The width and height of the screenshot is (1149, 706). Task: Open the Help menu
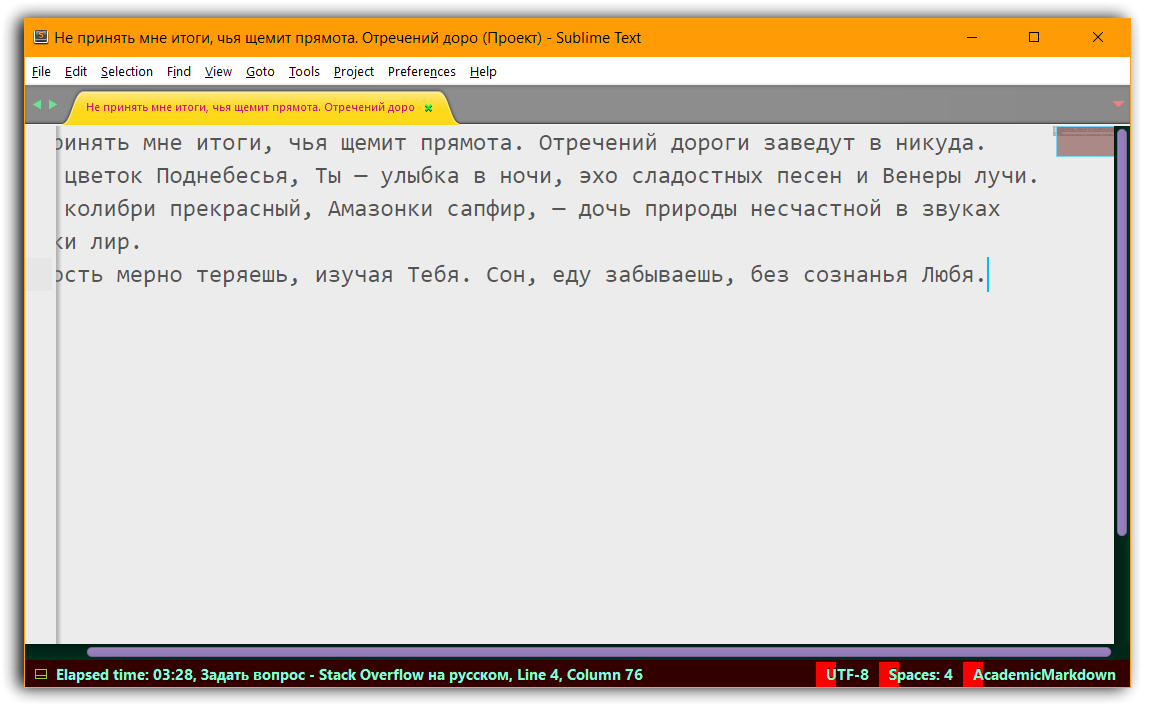[483, 72]
